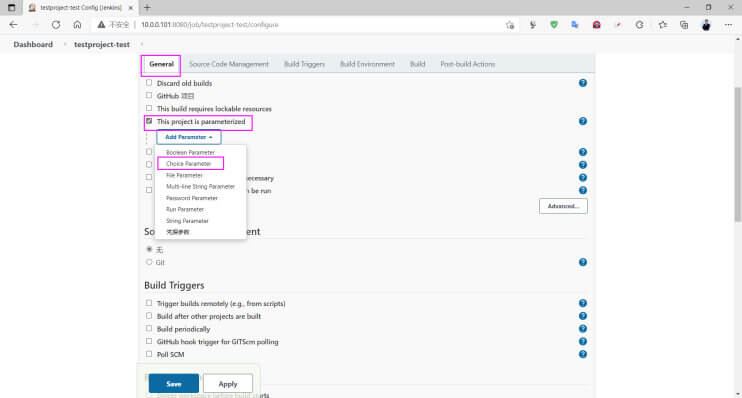Enable Discard old builds checkbox

pyautogui.click(x=149, y=82)
